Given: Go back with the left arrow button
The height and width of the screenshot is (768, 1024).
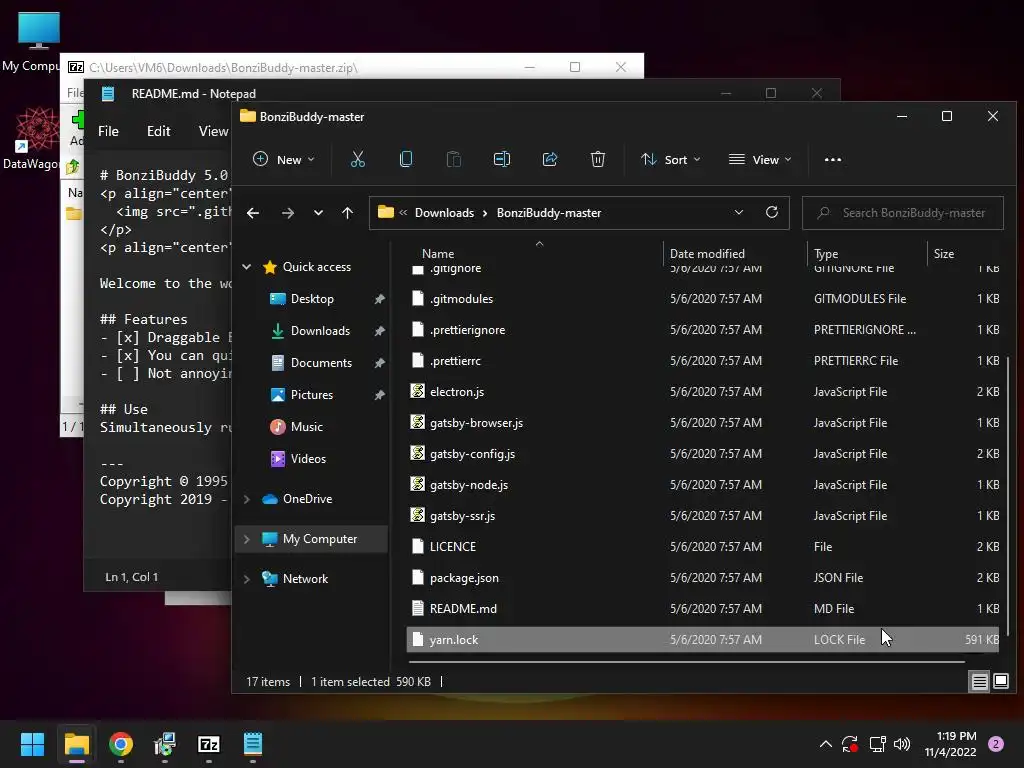Looking at the screenshot, I should click(253, 213).
